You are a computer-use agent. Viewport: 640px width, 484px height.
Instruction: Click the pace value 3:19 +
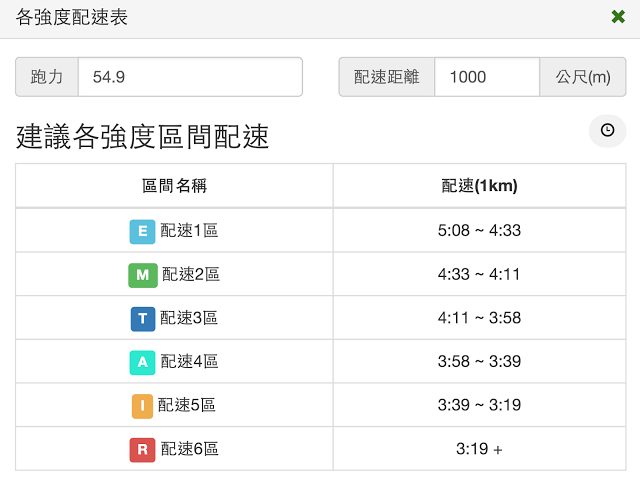[479, 449]
